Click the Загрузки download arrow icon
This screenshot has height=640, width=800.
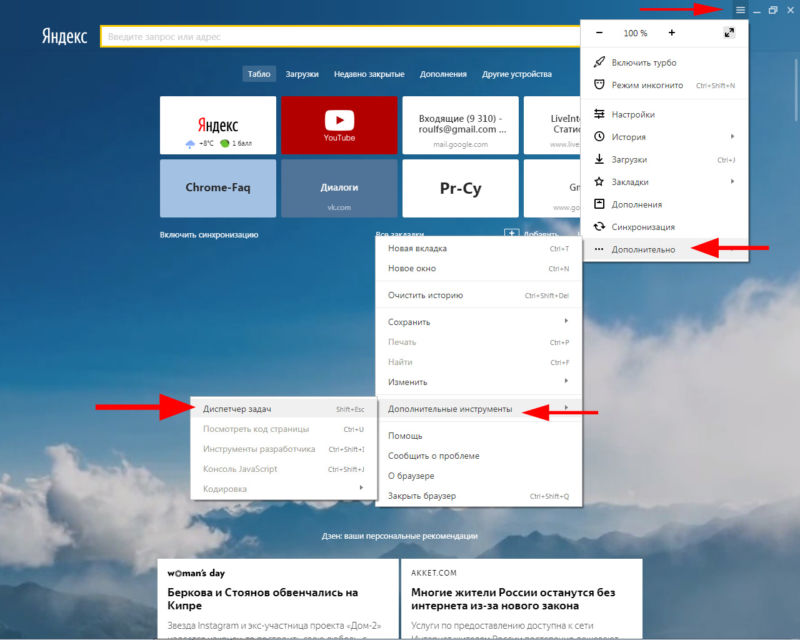pos(599,159)
